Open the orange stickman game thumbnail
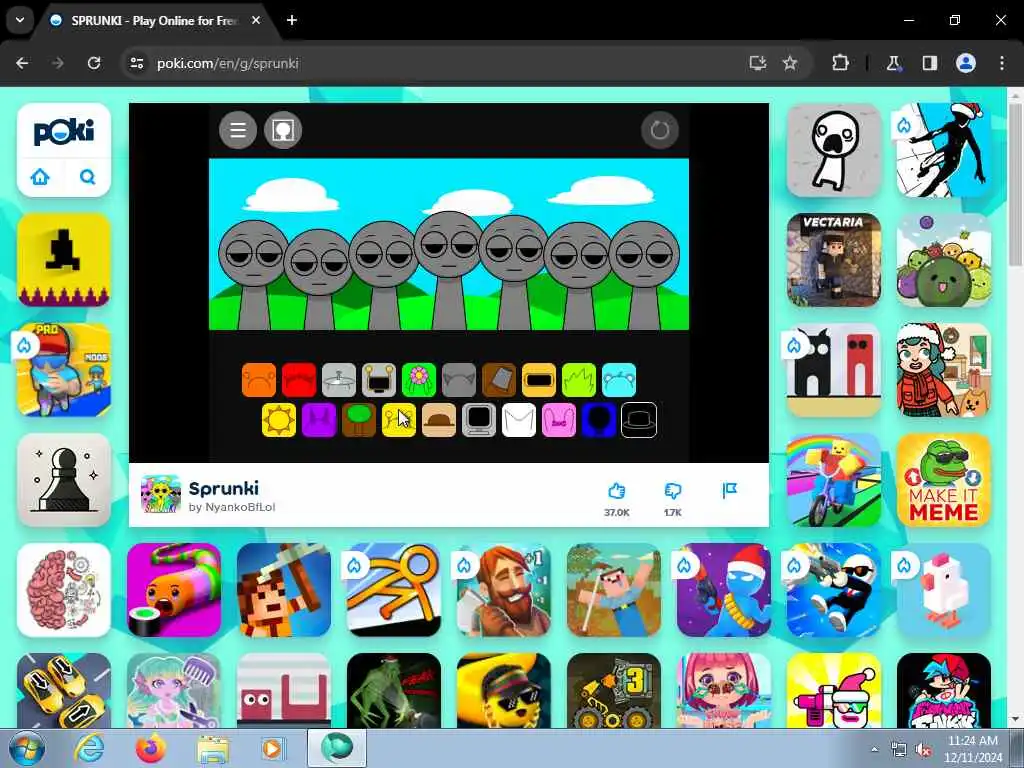This screenshot has width=1024, height=768. (x=394, y=590)
